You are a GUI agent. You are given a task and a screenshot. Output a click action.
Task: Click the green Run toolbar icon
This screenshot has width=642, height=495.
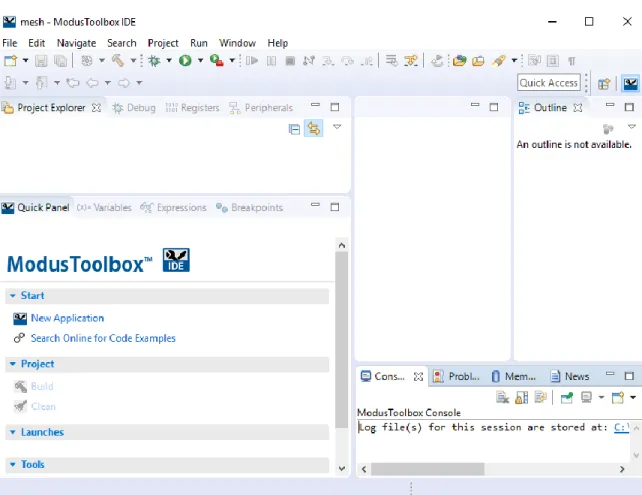pyautogui.click(x=185, y=61)
